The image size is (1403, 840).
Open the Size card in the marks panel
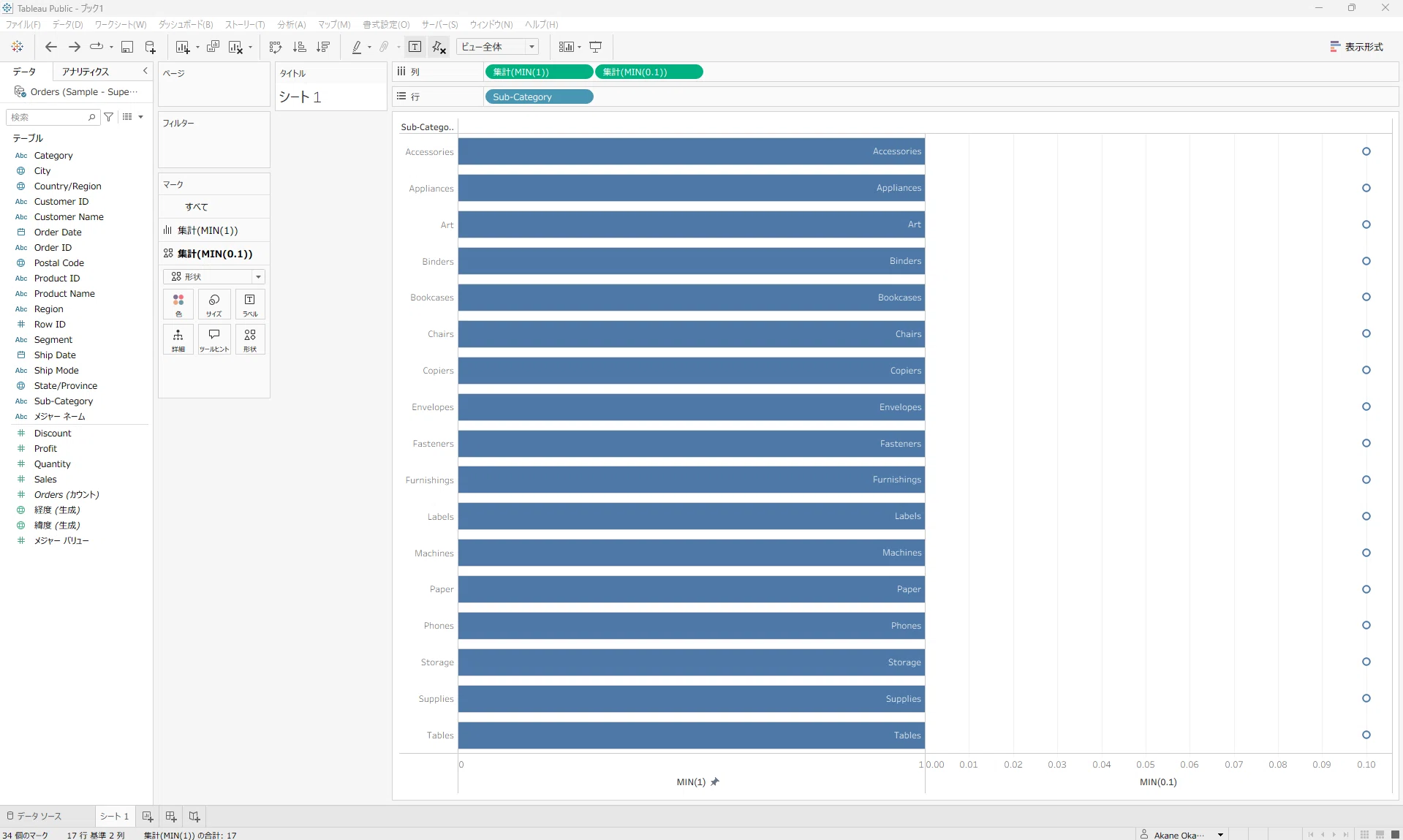[214, 305]
